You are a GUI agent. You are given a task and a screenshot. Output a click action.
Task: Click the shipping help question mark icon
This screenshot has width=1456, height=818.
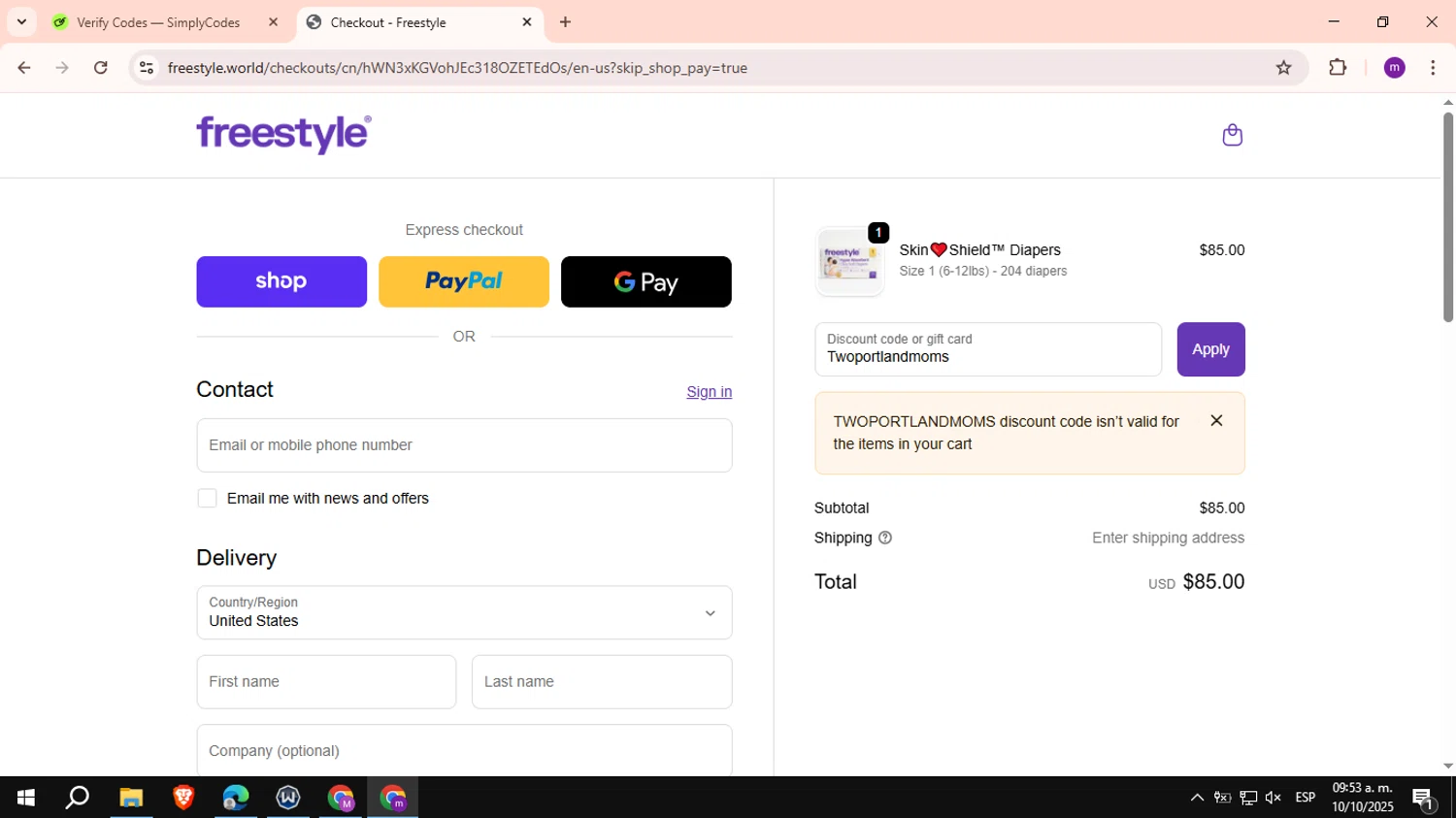(884, 538)
